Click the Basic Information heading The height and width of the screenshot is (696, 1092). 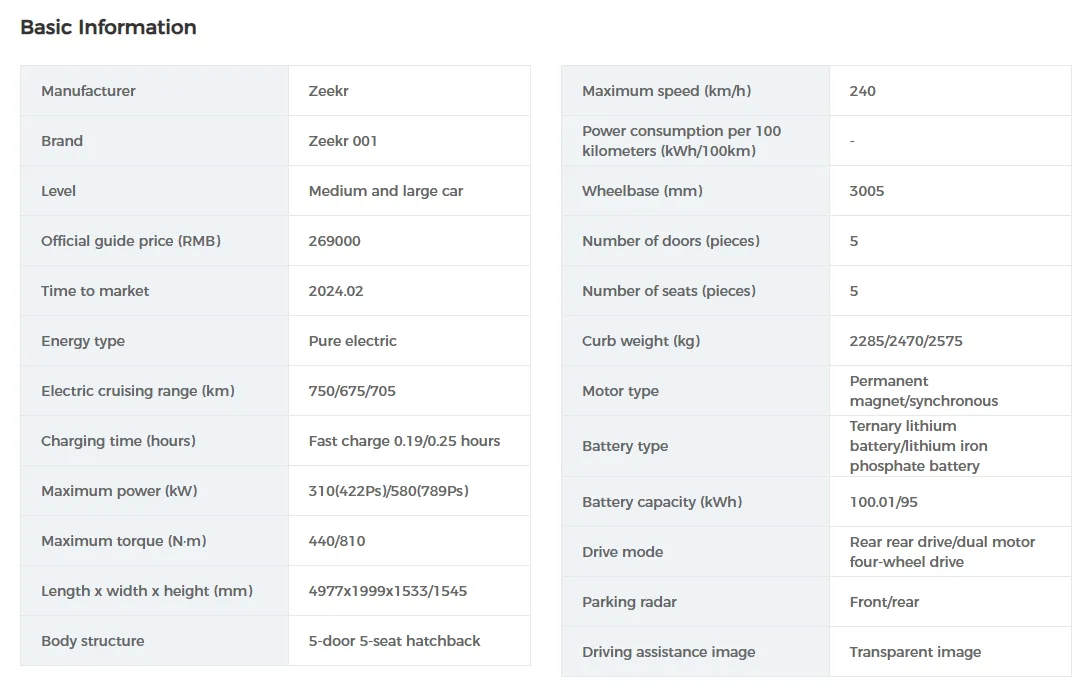coord(108,27)
